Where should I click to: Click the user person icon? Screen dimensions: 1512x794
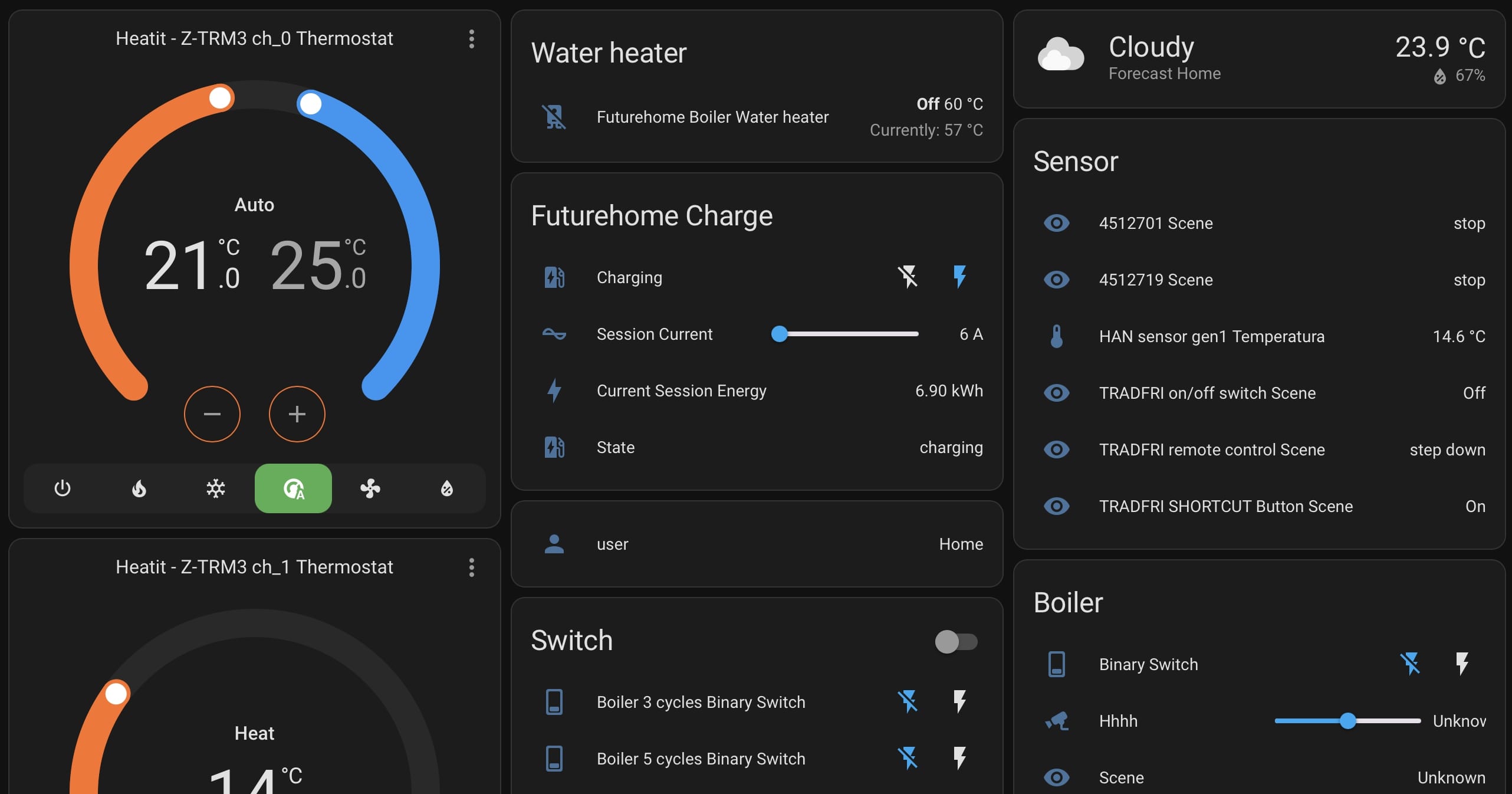tap(554, 544)
